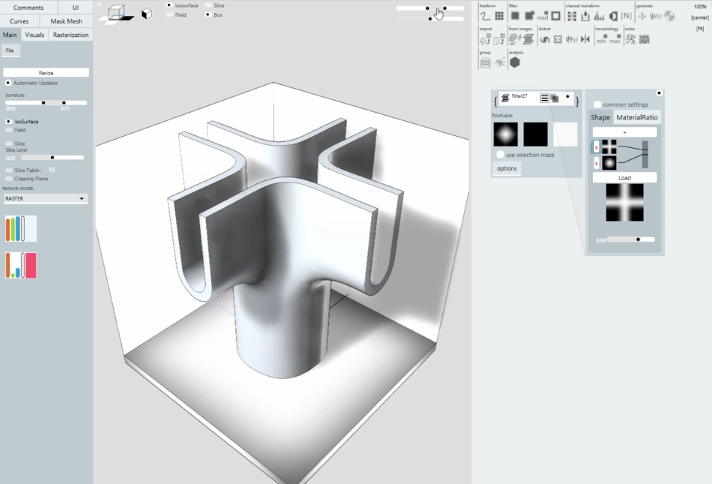Switch to the Visuals tab
Image resolution: width=712 pixels, height=484 pixels.
(35, 35)
